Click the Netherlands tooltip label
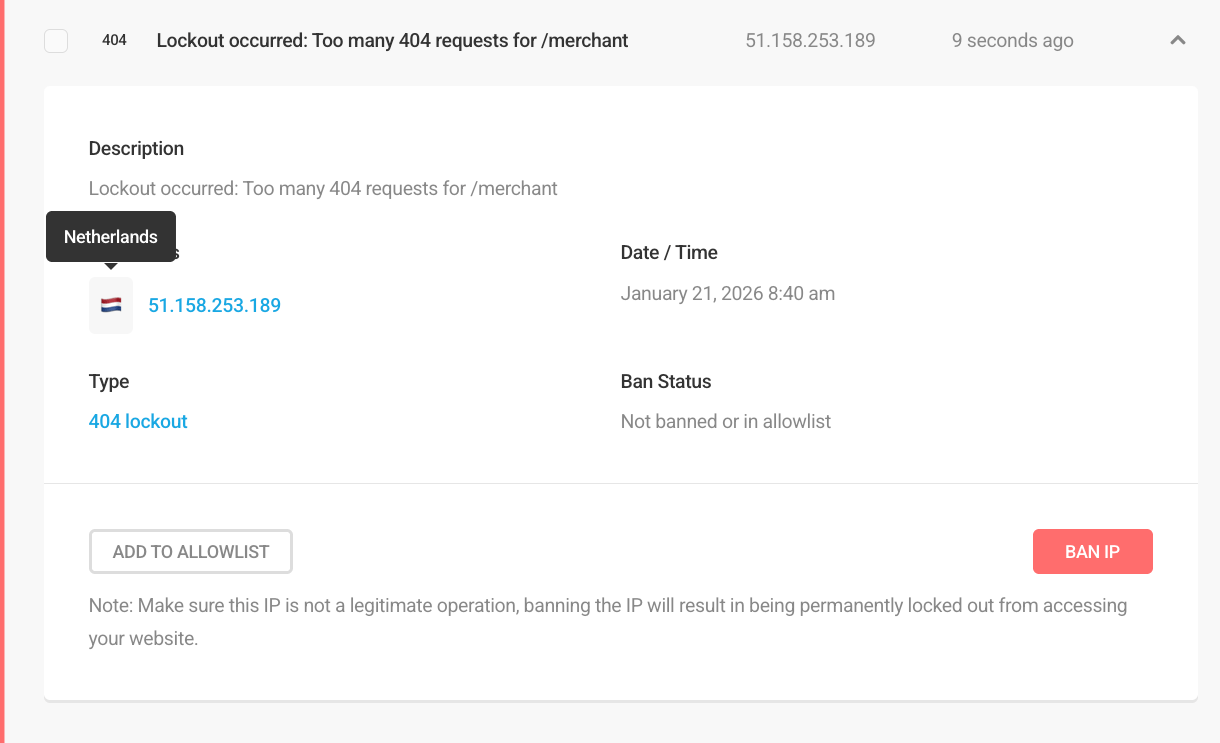This screenshot has height=743, width=1220. [110, 236]
